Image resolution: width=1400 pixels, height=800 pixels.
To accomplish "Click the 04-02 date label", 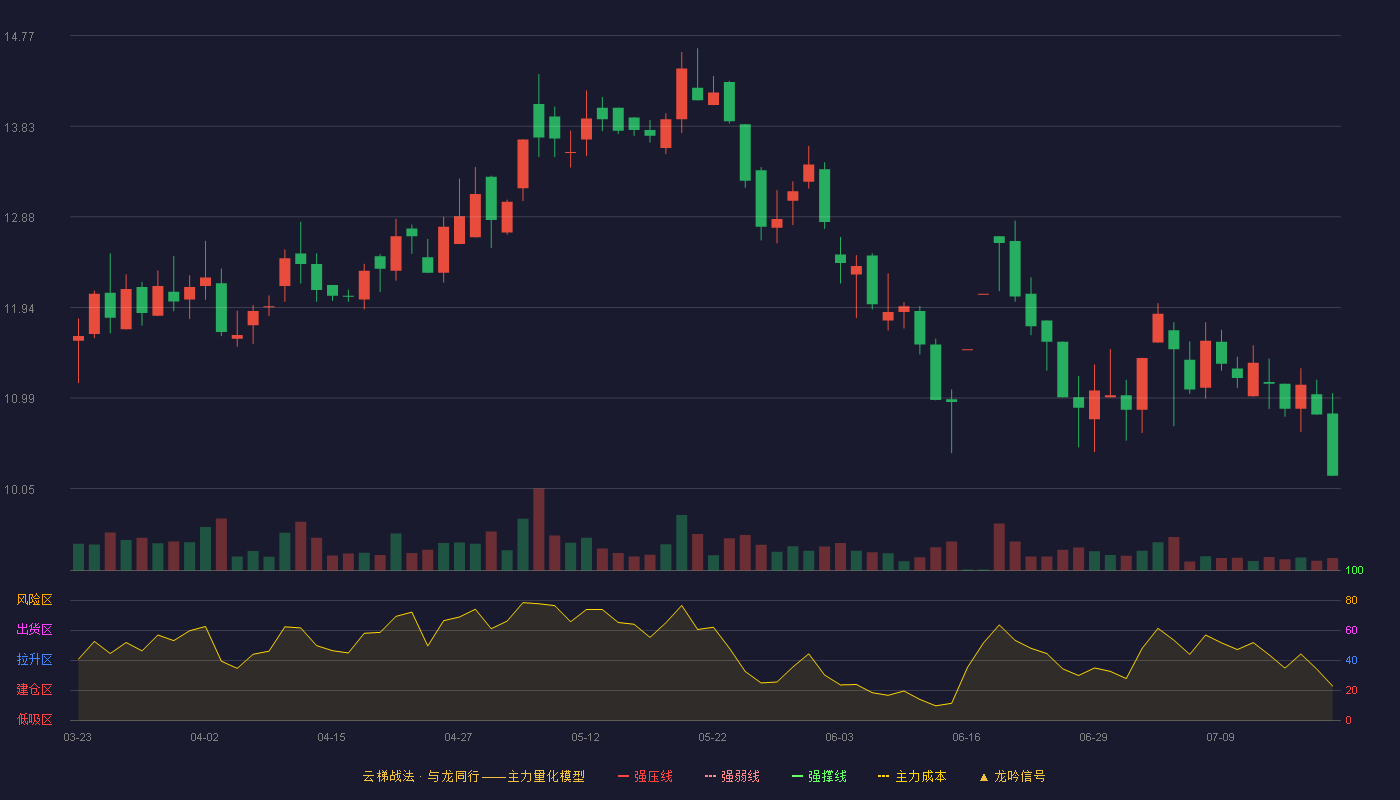I will 204,737.
